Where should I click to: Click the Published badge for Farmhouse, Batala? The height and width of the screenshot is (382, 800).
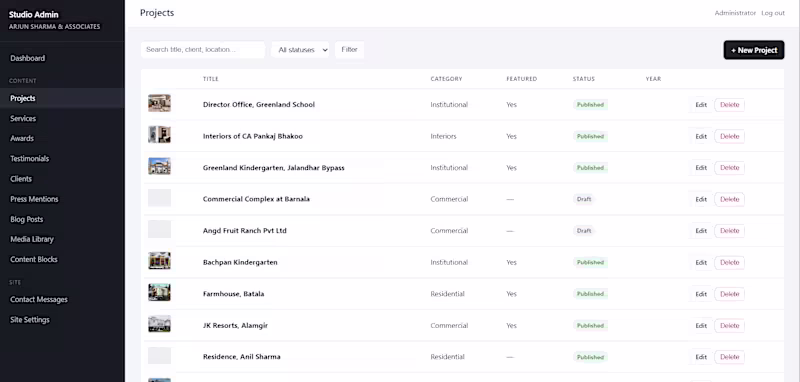(x=590, y=294)
